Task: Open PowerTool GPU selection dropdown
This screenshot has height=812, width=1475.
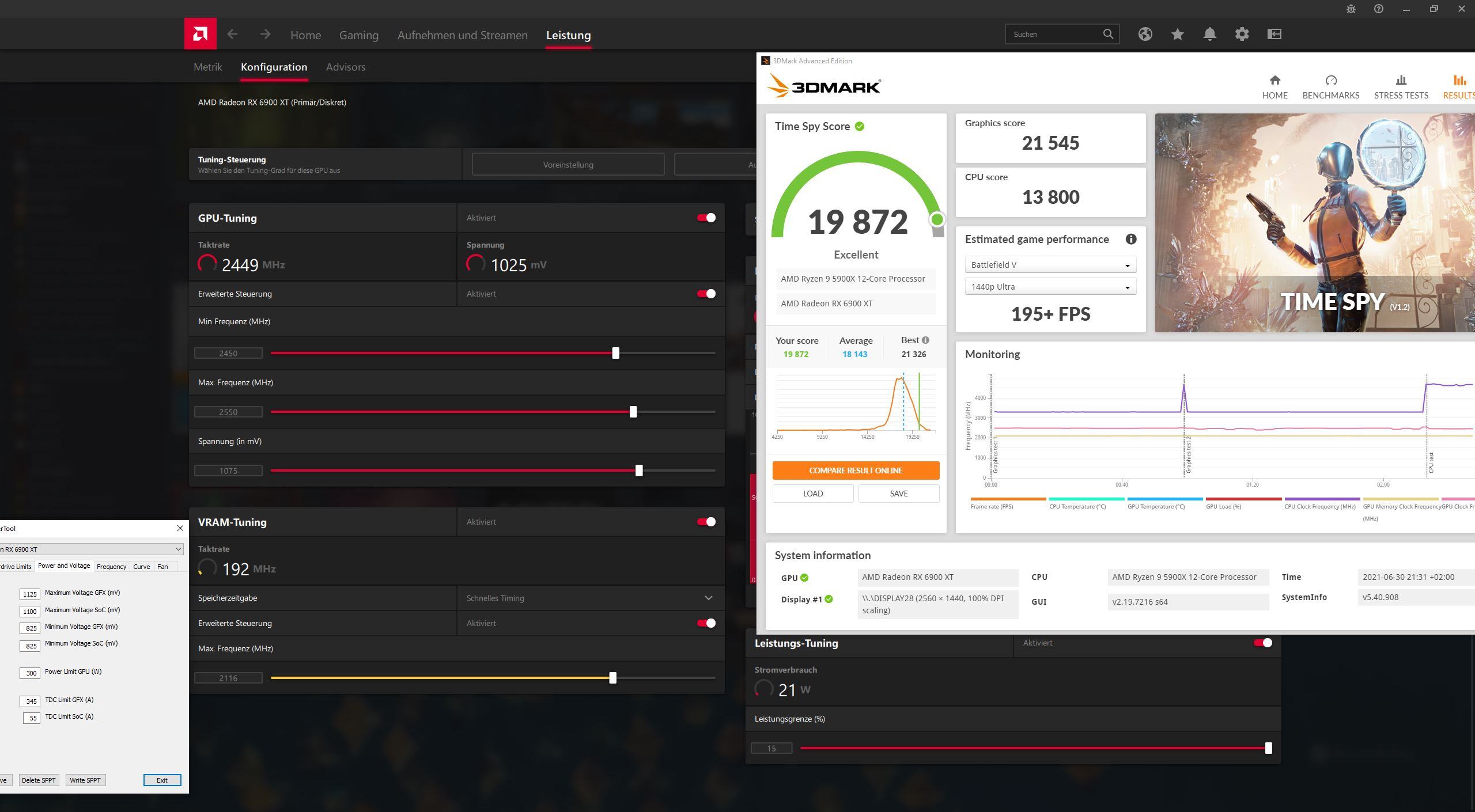Action: tap(91, 549)
